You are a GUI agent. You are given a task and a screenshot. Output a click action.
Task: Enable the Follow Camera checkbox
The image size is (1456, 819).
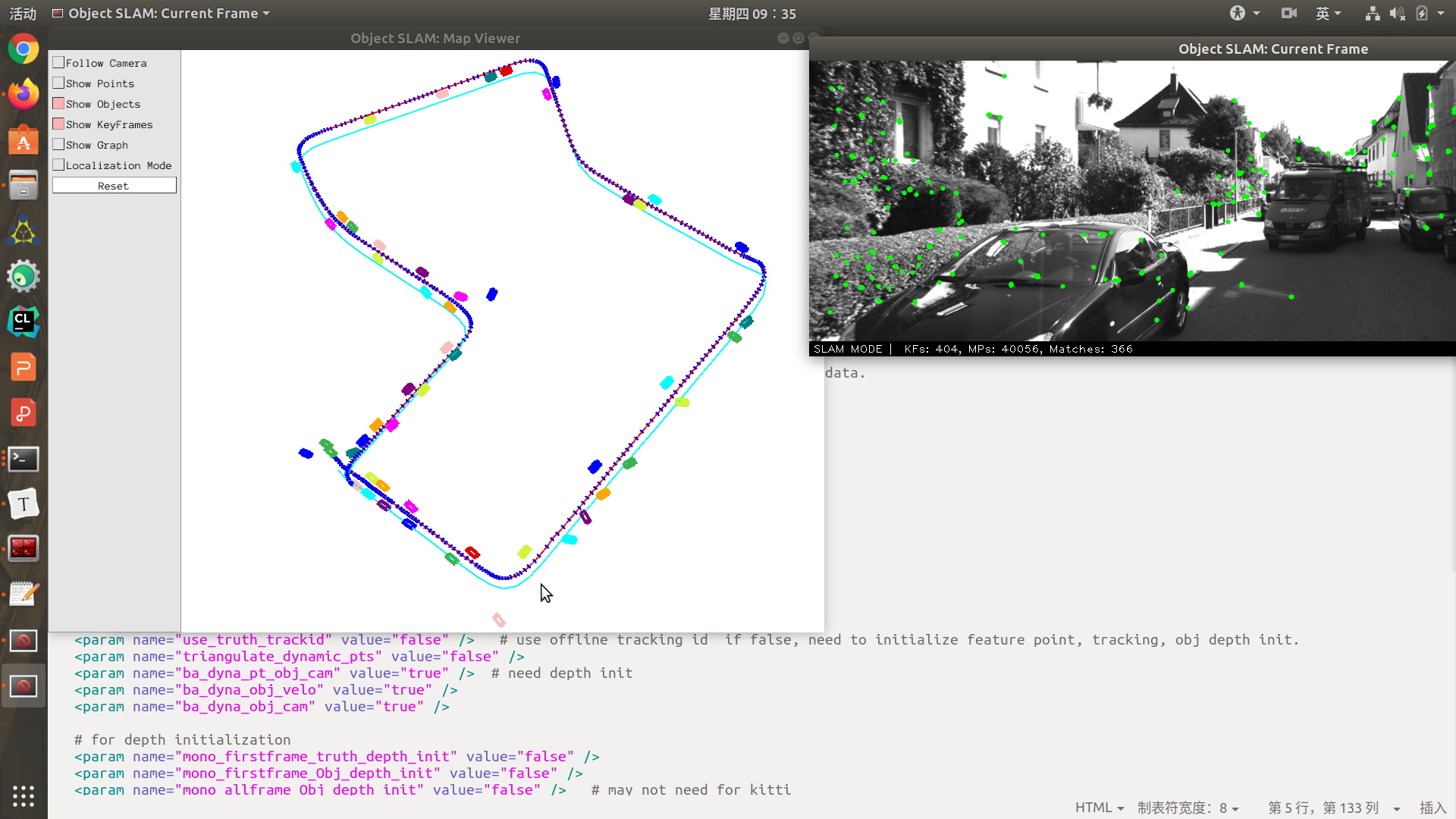pyautogui.click(x=58, y=63)
